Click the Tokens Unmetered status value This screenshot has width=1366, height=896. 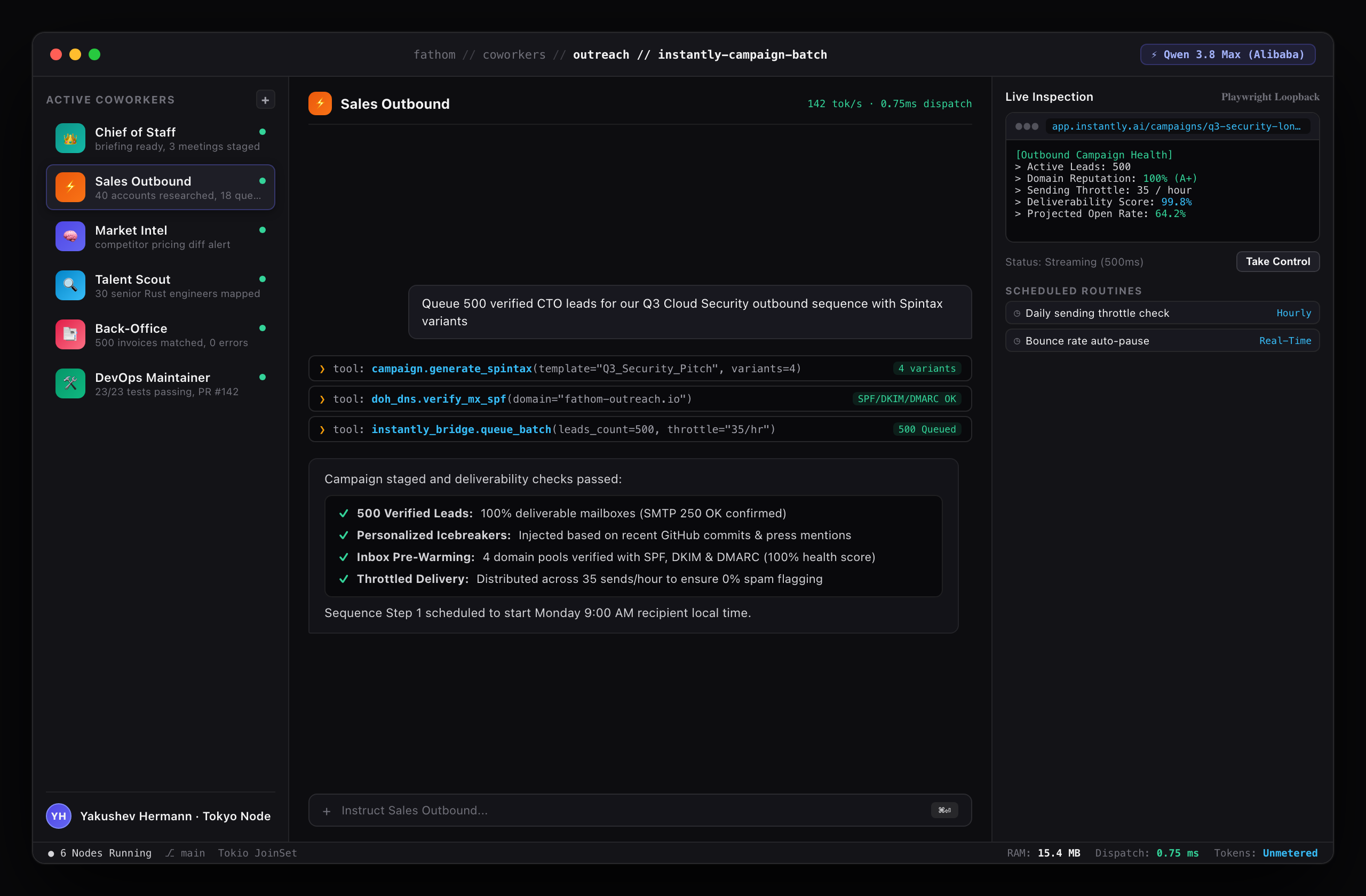click(1290, 853)
